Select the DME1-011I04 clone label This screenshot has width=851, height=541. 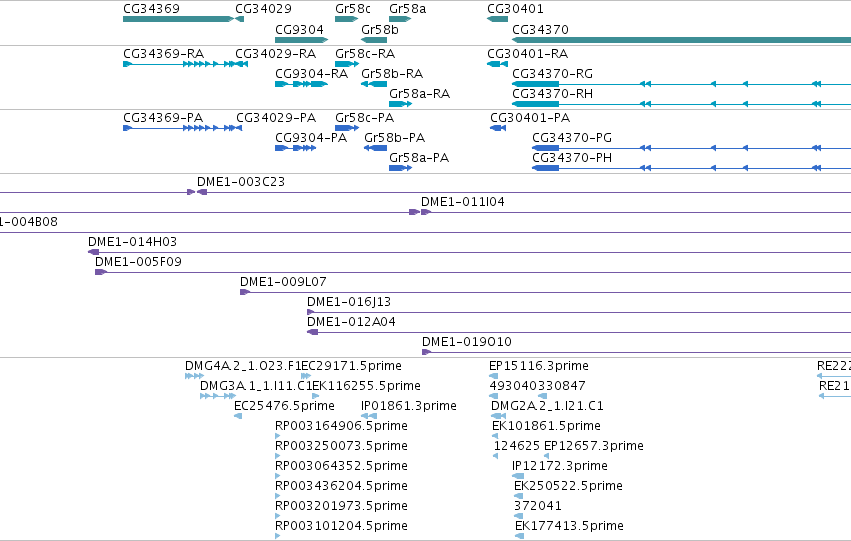coord(462,202)
